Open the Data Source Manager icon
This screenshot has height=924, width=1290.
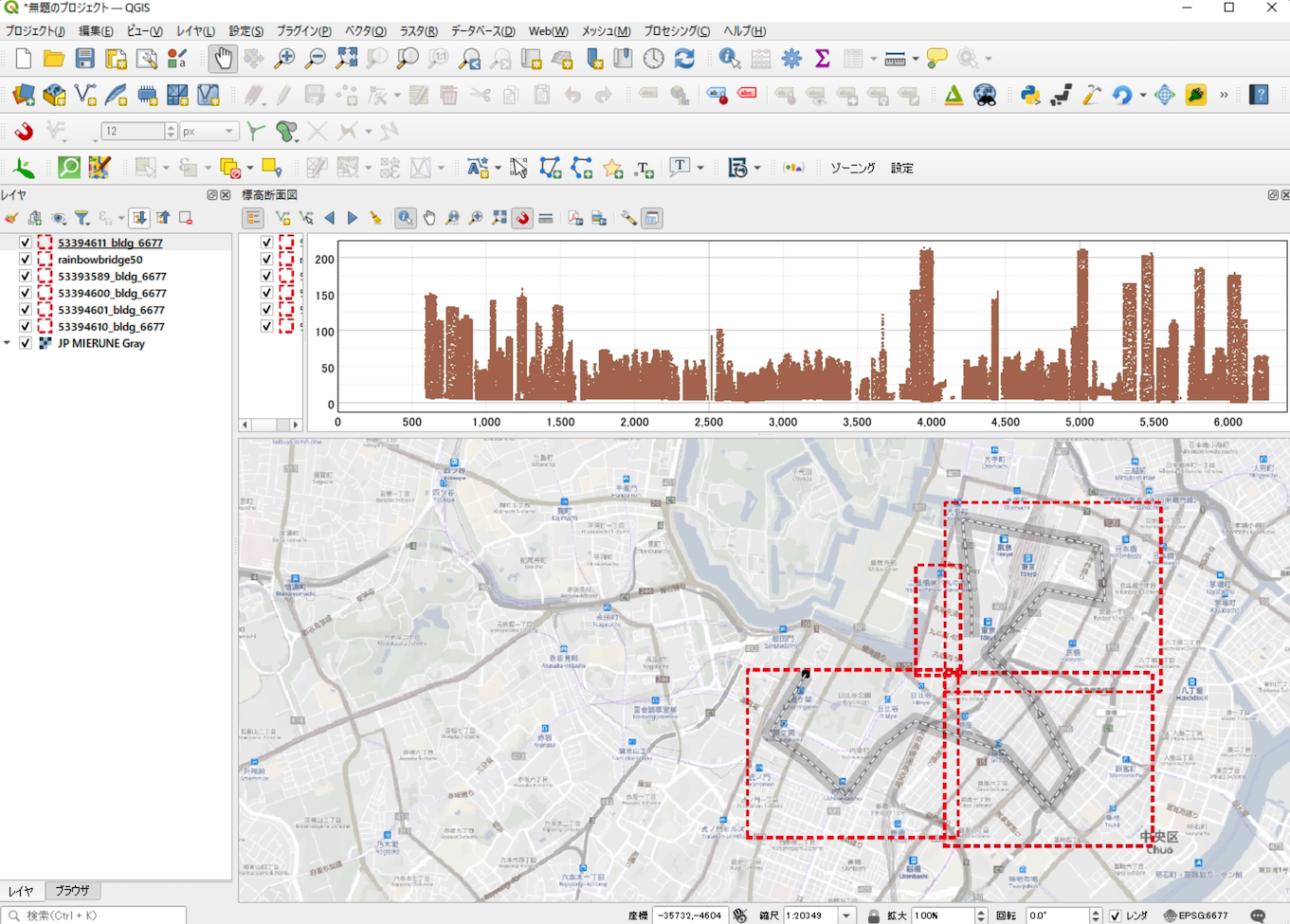(x=24, y=95)
